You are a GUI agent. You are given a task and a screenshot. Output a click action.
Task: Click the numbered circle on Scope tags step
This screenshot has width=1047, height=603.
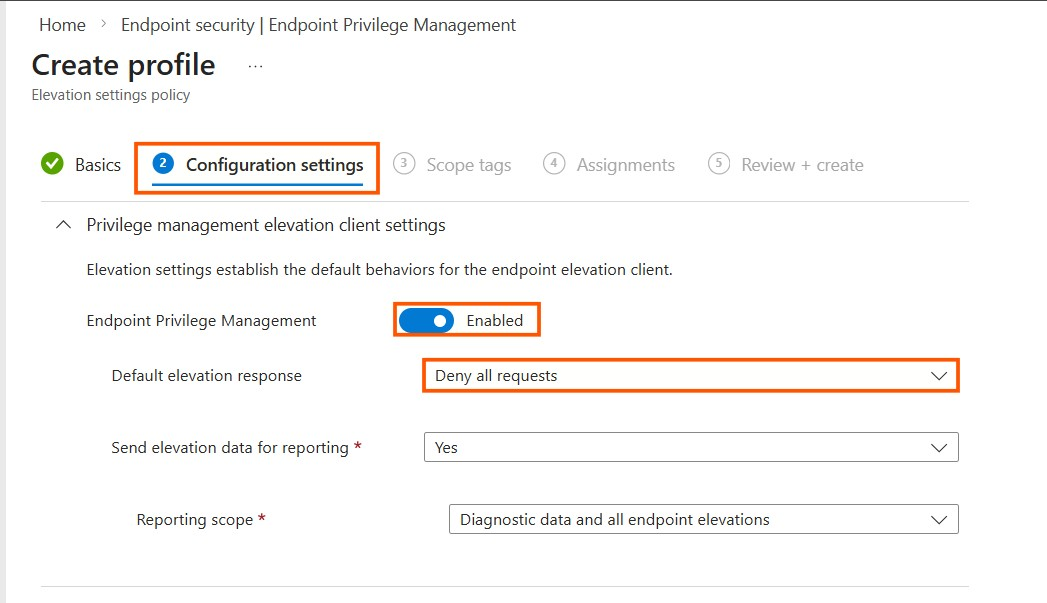point(405,164)
